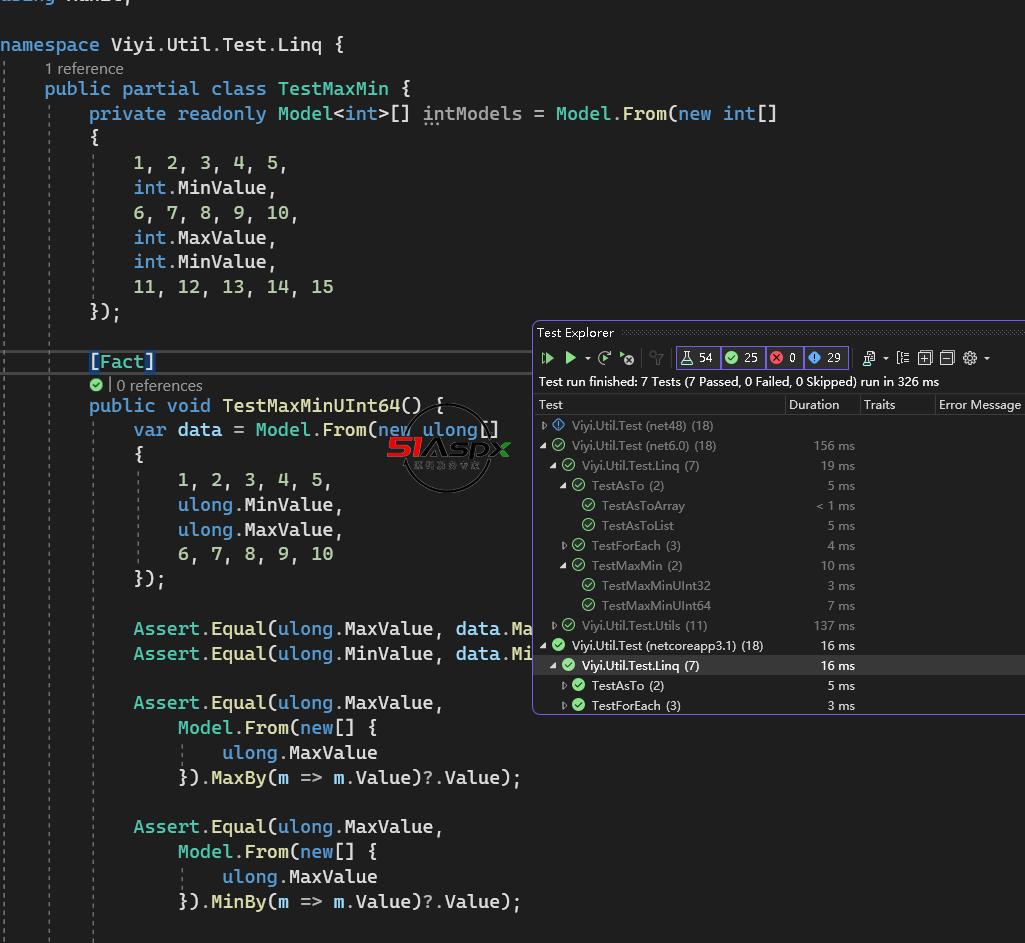1025x943 pixels.
Task: Open the dropdown arrow beside Run button
Action: click(x=587, y=359)
